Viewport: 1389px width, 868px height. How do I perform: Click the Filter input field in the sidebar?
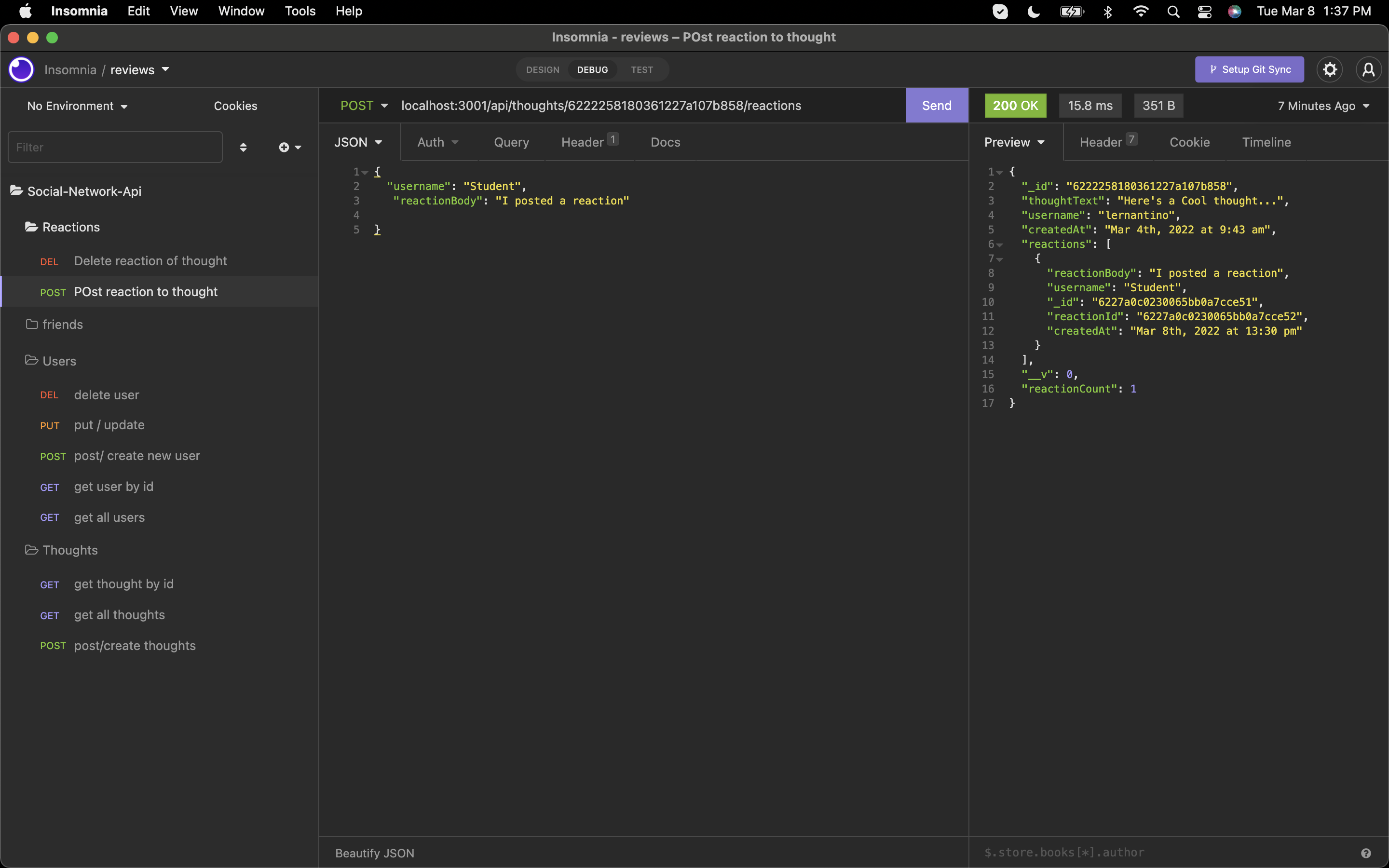(114, 147)
